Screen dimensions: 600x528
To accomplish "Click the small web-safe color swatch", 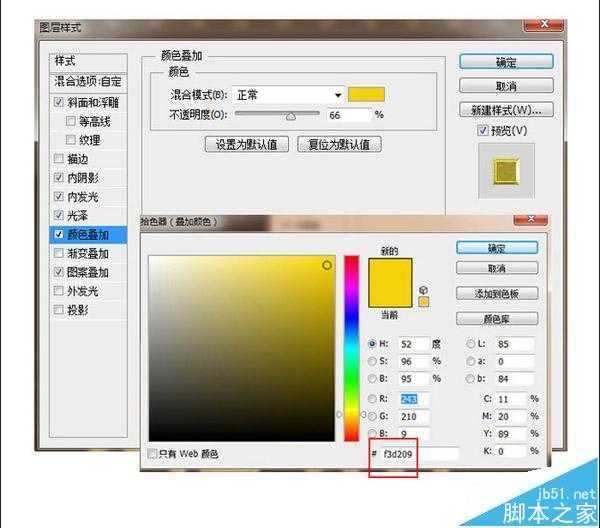I will click(424, 302).
